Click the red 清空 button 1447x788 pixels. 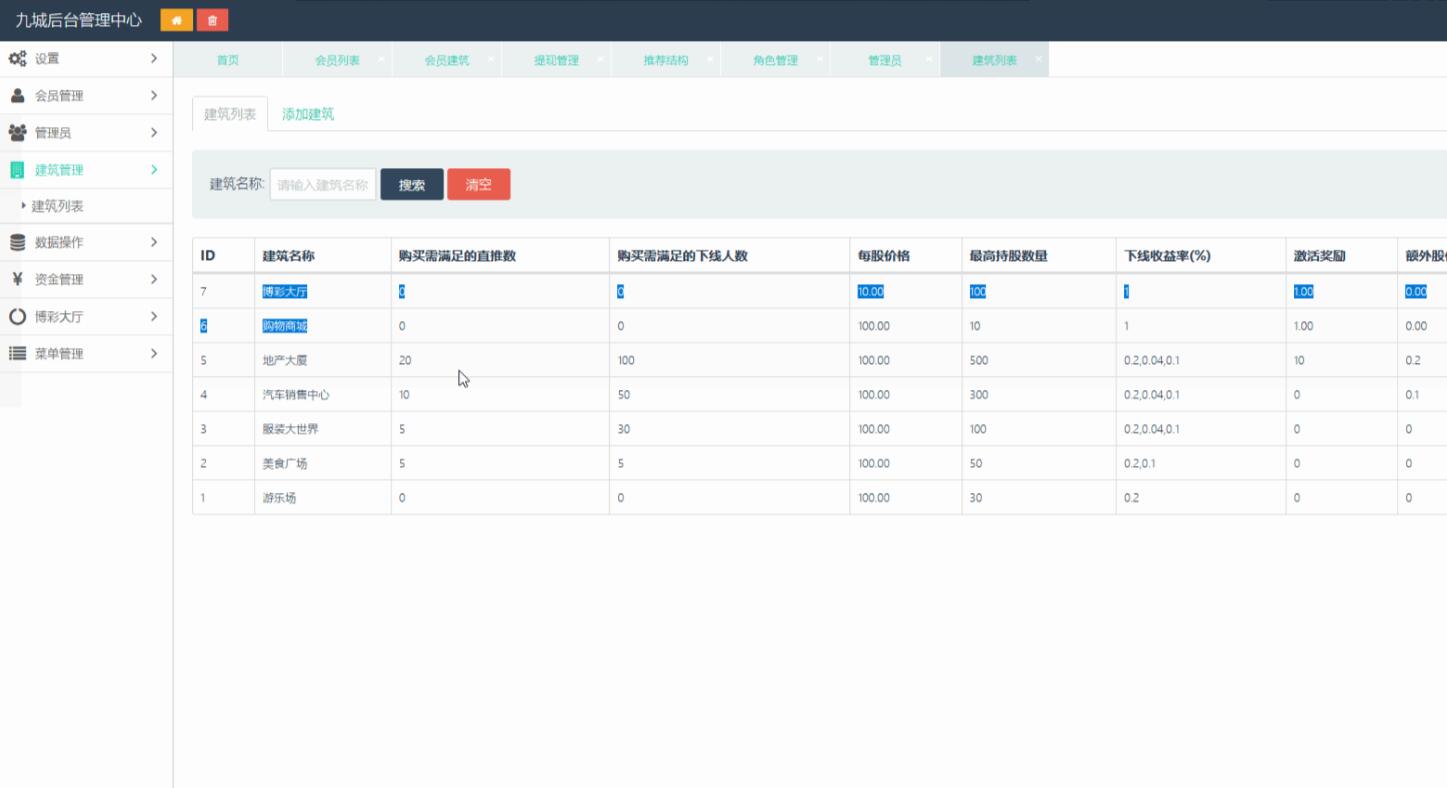(x=479, y=184)
